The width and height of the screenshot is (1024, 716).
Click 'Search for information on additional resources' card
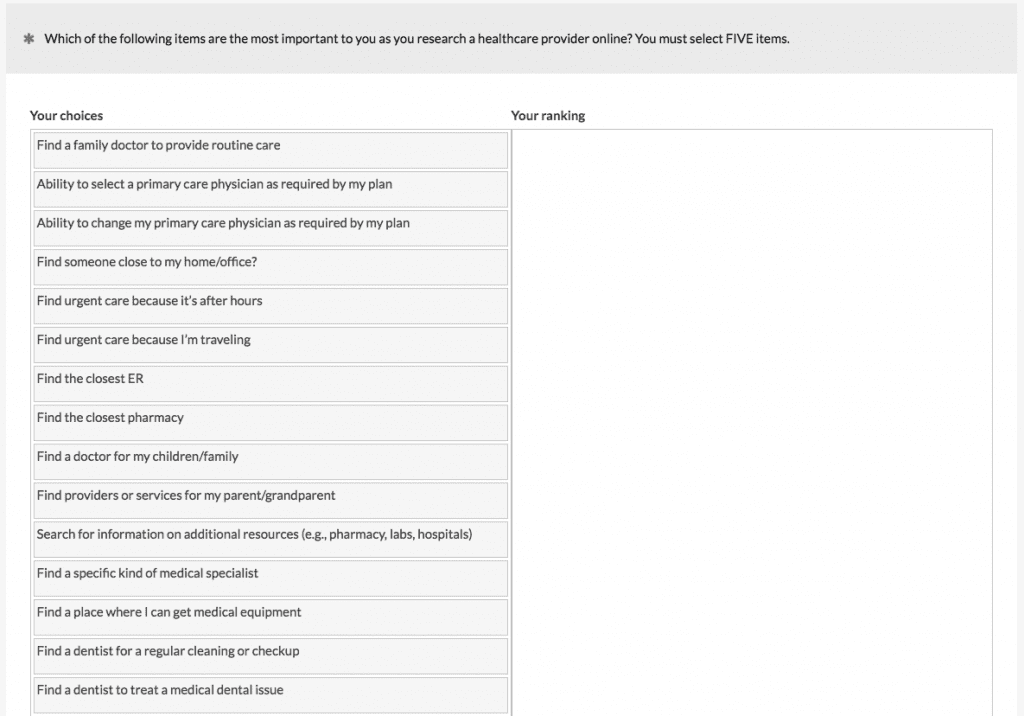pyautogui.click(x=270, y=539)
